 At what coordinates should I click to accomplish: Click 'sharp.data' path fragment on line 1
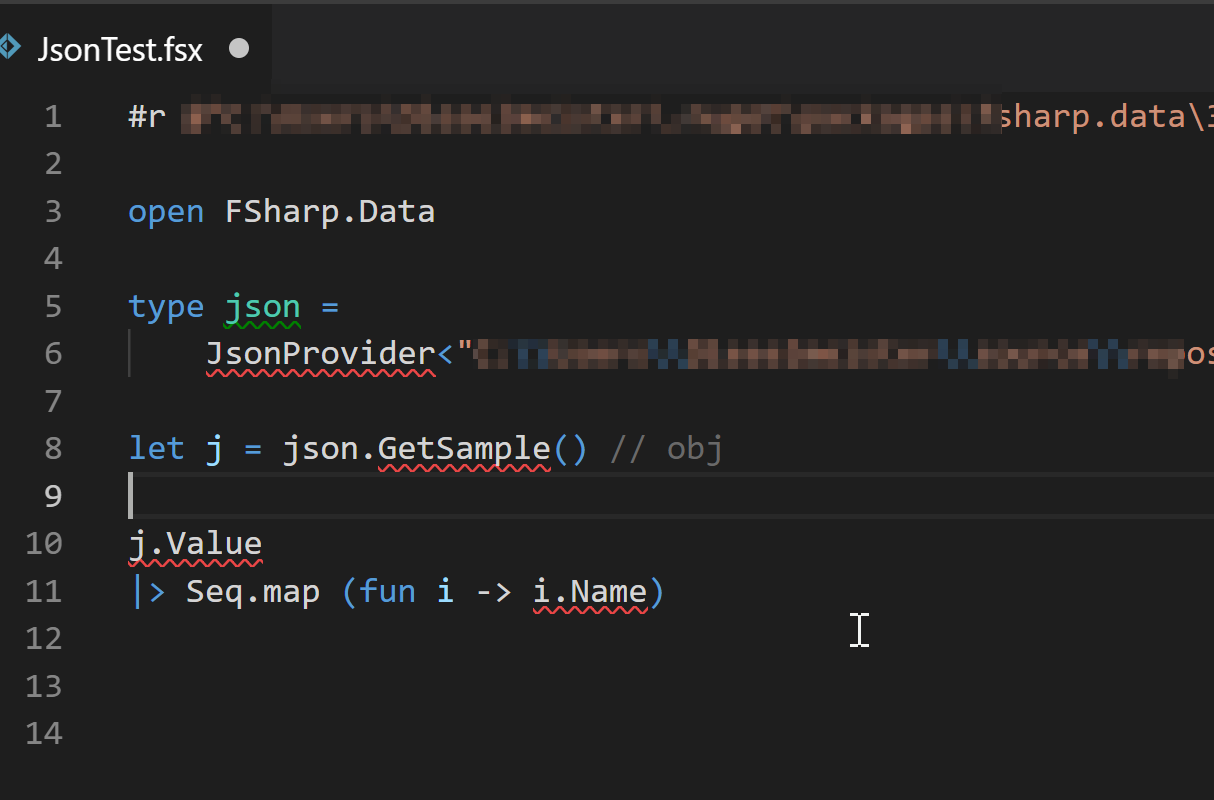[1092, 117]
